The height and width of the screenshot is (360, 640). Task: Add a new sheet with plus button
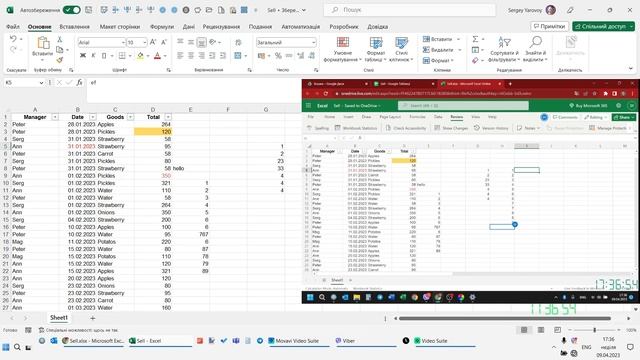click(93, 318)
